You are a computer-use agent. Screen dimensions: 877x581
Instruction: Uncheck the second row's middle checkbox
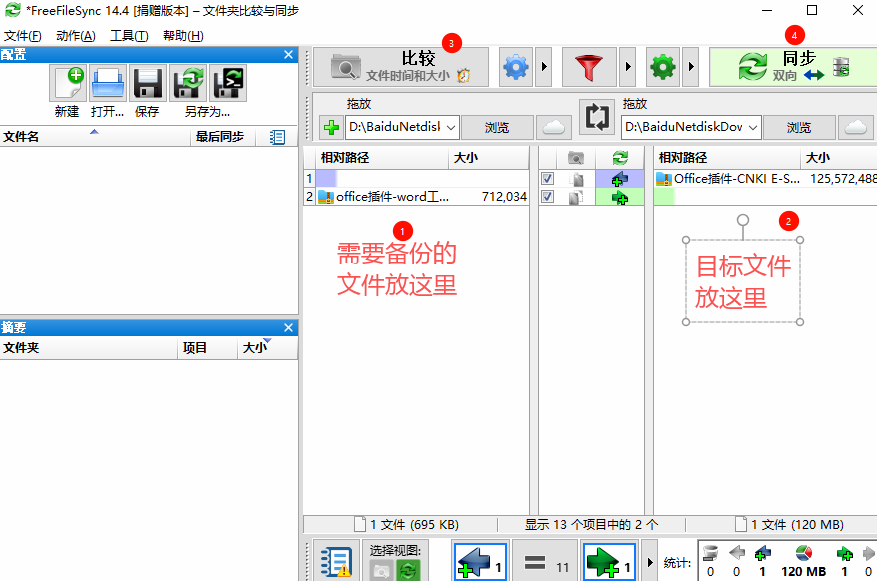tap(547, 197)
